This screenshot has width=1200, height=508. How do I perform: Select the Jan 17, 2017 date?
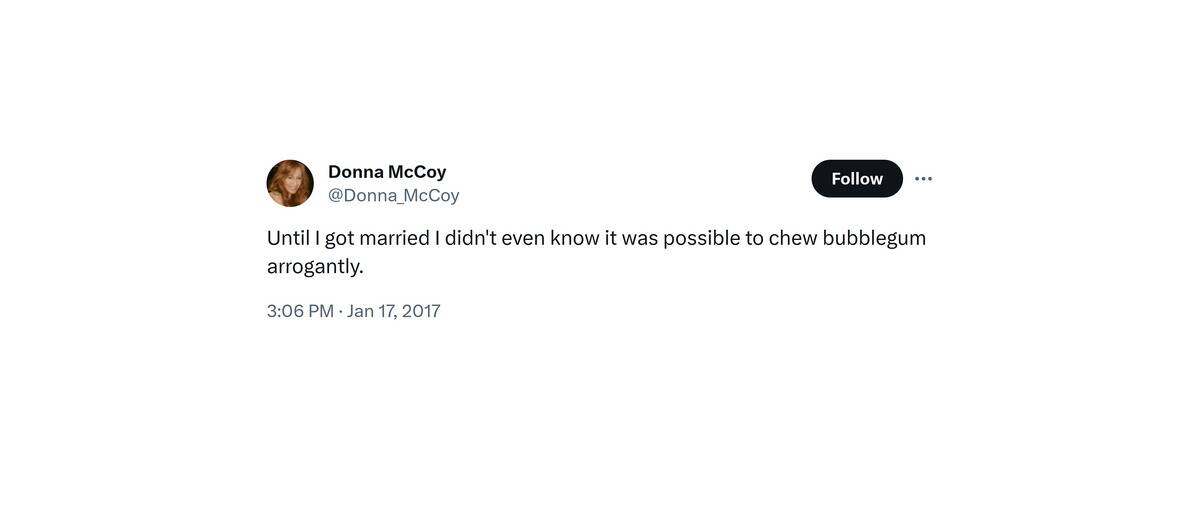tap(393, 311)
